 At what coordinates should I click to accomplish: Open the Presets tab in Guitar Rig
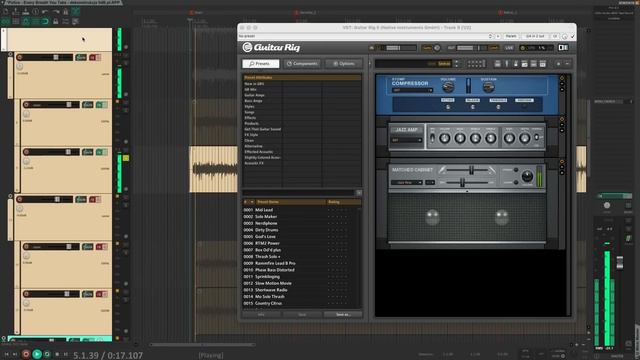(260, 64)
